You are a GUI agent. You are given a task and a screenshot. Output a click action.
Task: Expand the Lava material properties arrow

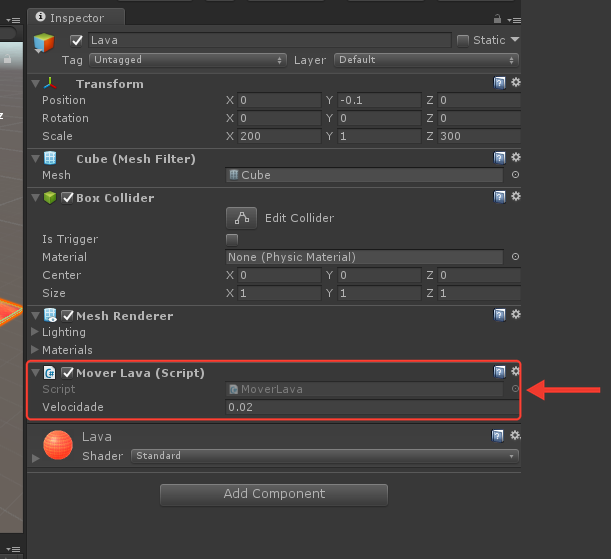point(35,458)
